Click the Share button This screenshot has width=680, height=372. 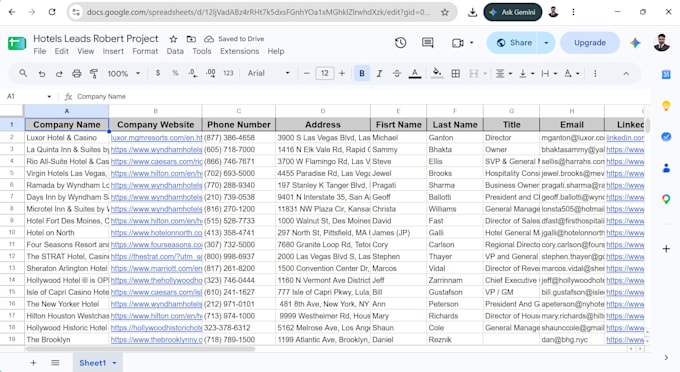click(x=514, y=42)
